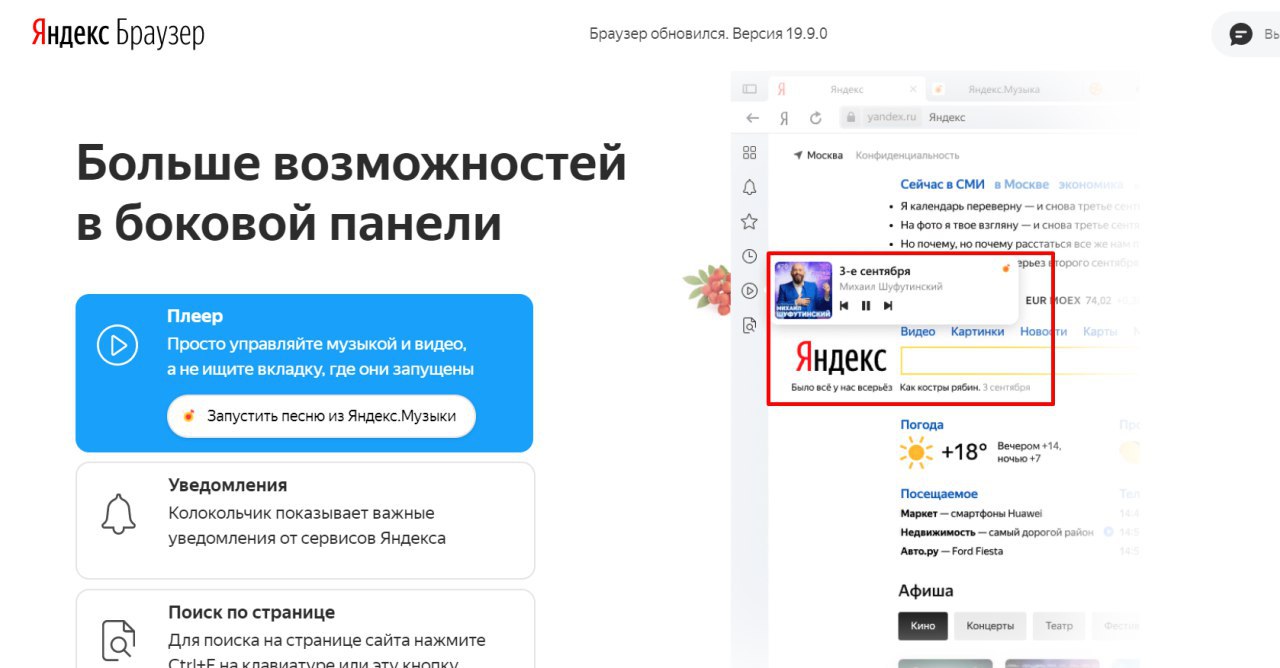Click the bell icon in Уведомления card
This screenshot has height=668, width=1280.
pyautogui.click(x=119, y=514)
